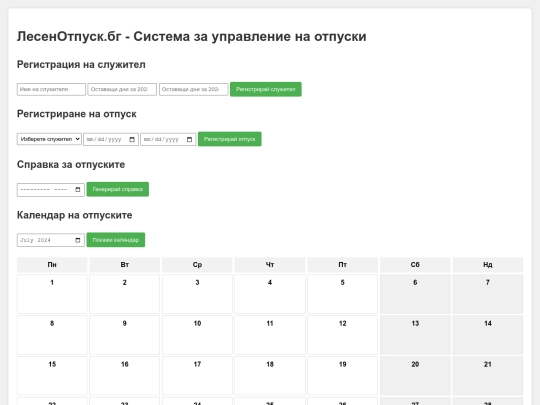540x405 pixels.
Task: Select calendar day 10
Action: [x=197, y=335]
